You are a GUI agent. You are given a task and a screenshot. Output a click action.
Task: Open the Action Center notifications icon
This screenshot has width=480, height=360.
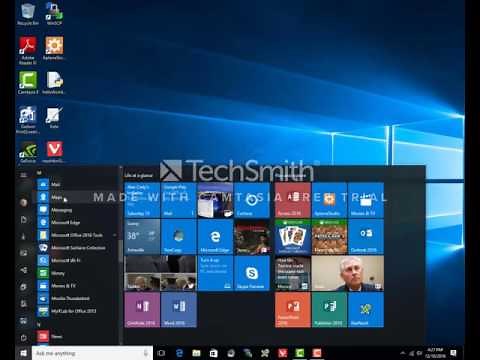click(x=454, y=353)
